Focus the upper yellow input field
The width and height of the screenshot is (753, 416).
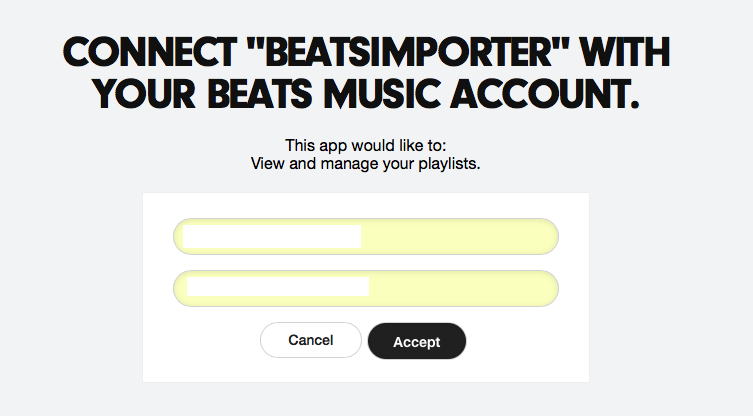click(365, 237)
